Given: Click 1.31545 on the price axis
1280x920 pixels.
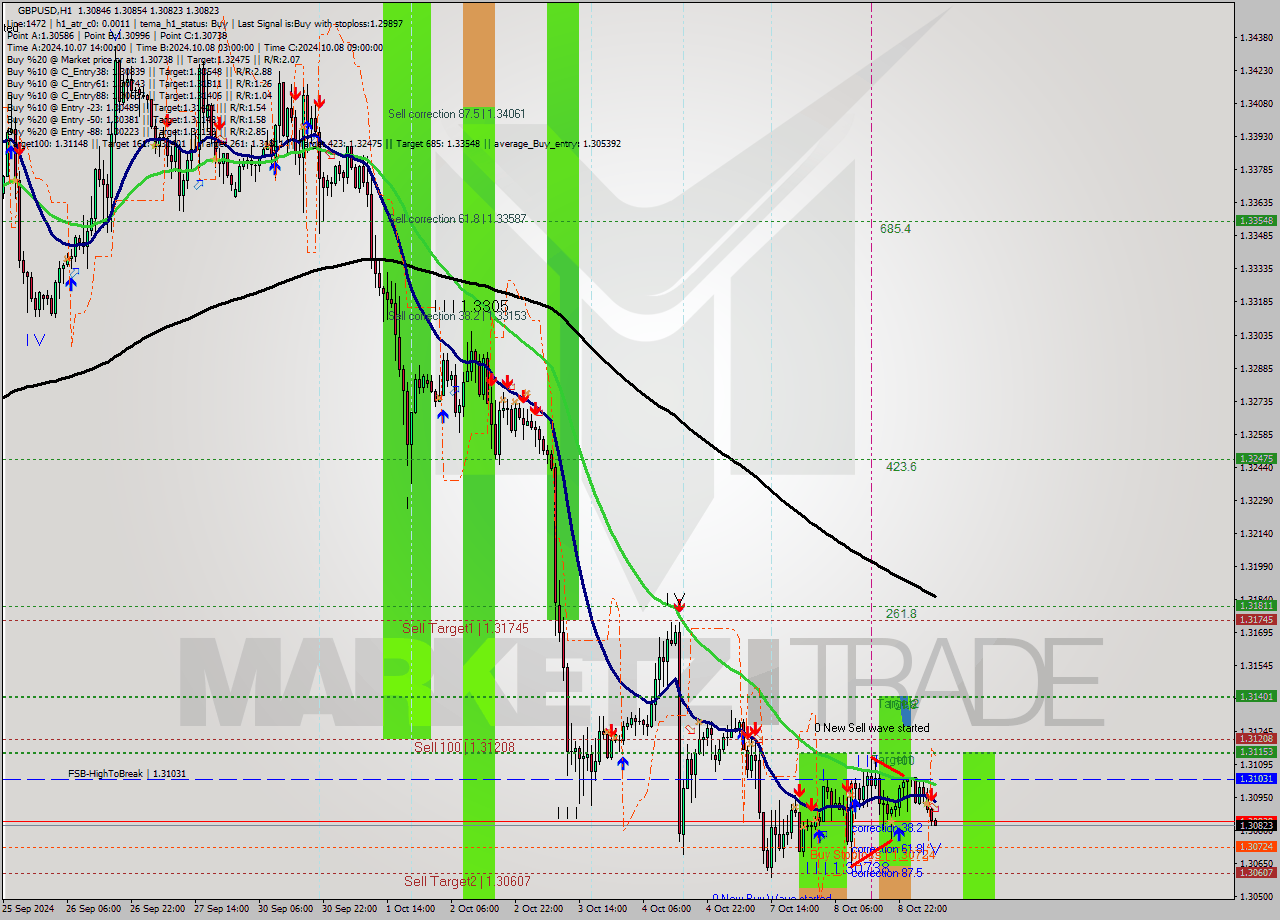Looking at the screenshot, I should pyautogui.click(x=1256, y=666).
